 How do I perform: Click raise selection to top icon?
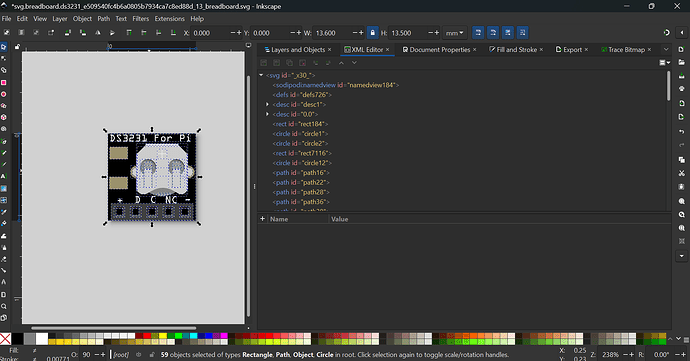point(128,33)
